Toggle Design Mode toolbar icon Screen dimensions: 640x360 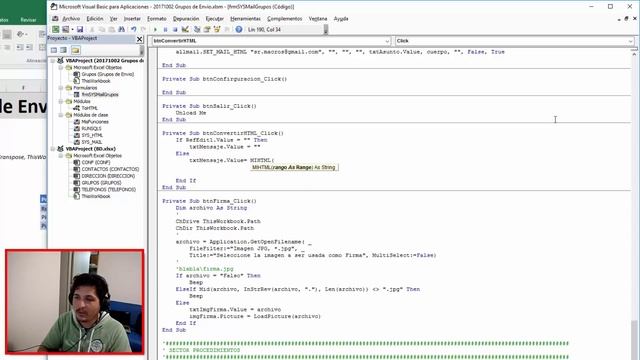click(185, 29)
